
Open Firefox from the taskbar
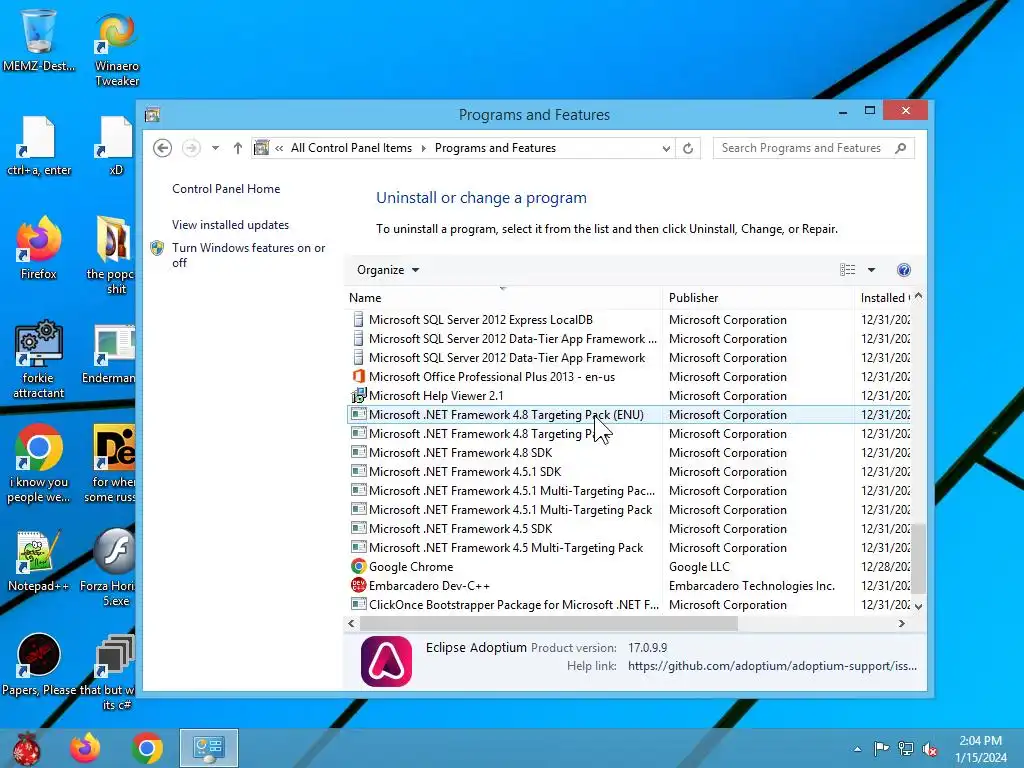tap(86, 748)
